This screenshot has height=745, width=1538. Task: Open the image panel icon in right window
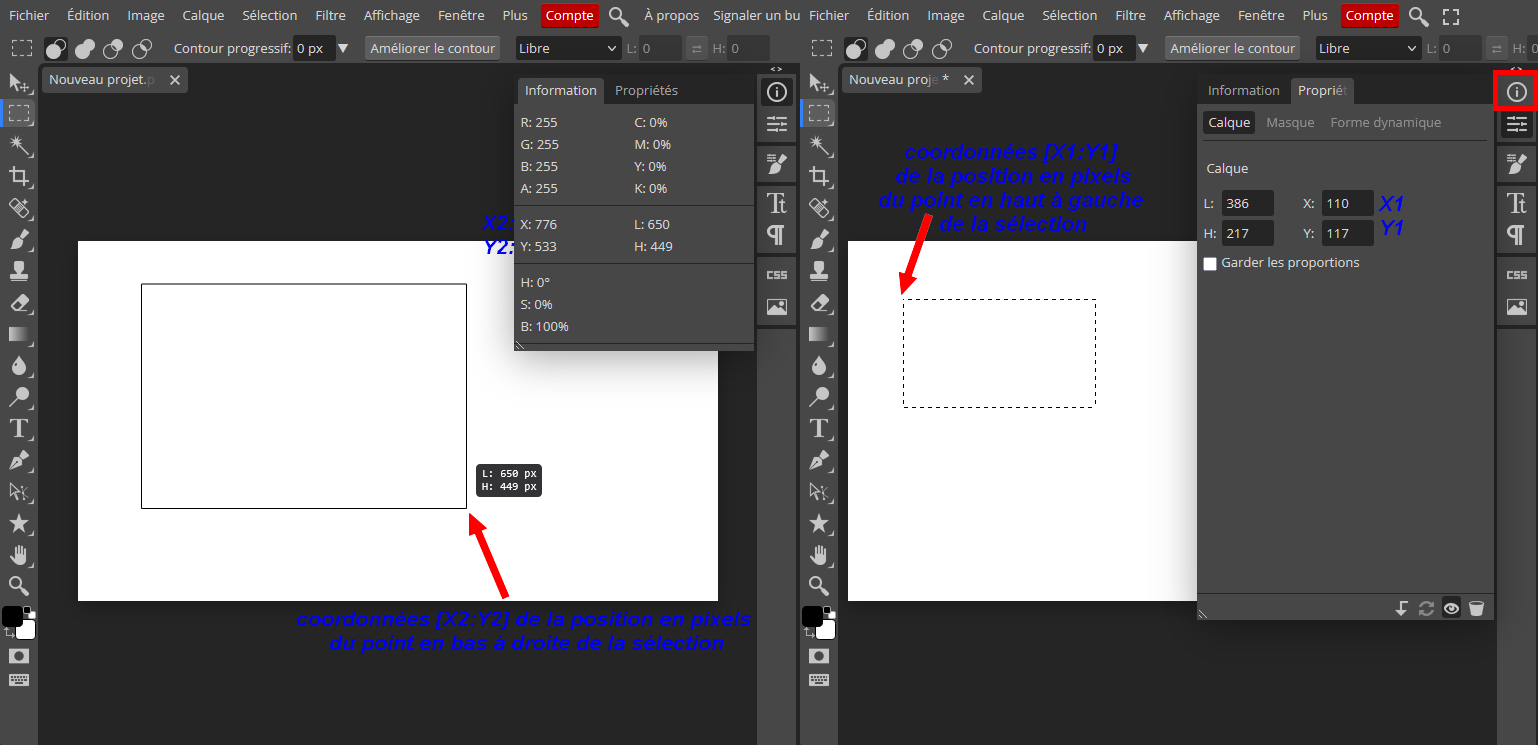pyautogui.click(x=1517, y=307)
